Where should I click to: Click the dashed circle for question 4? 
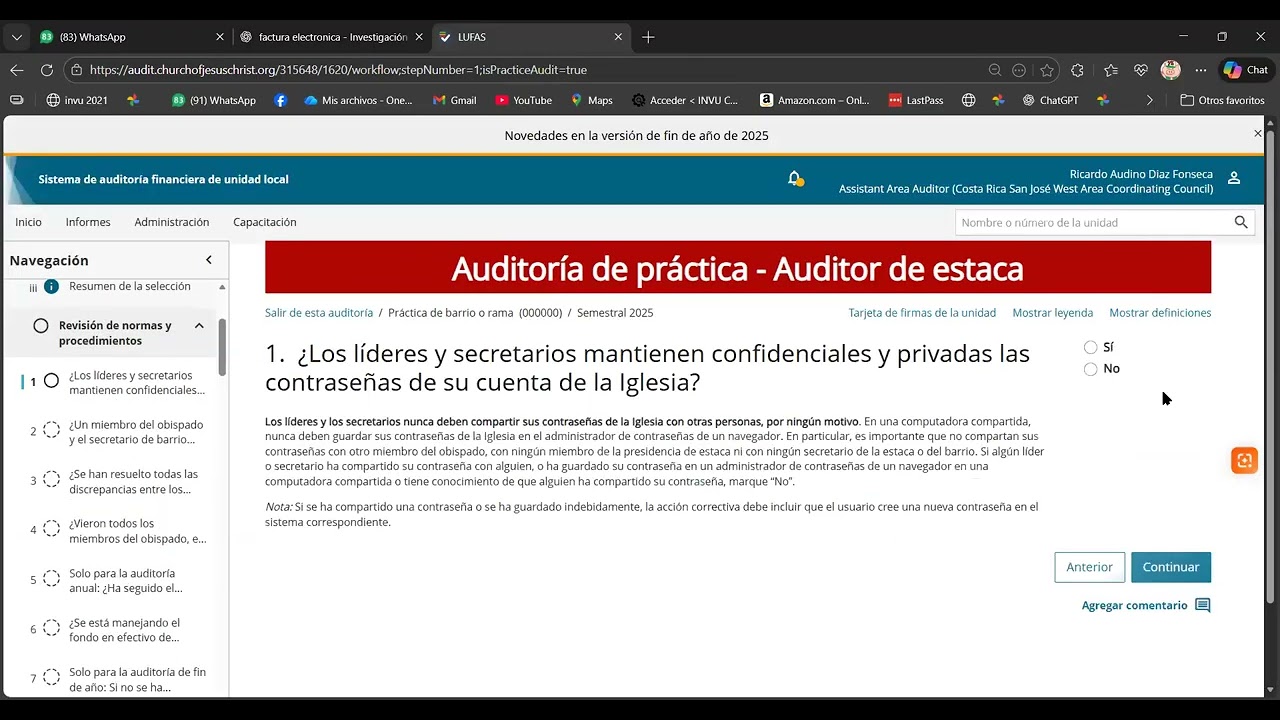pos(51,530)
